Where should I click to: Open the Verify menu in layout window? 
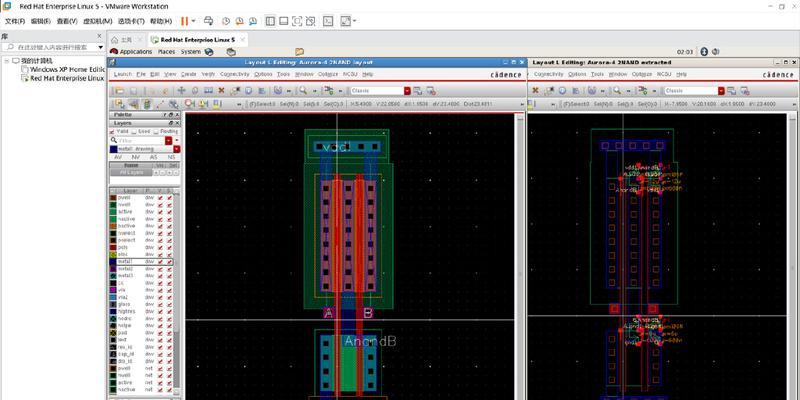pyautogui.click(x=208, y=74)
